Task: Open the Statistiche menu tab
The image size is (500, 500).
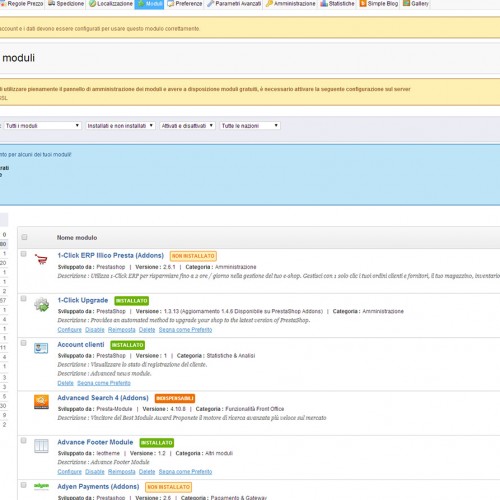Action: (x=337, y=4)
